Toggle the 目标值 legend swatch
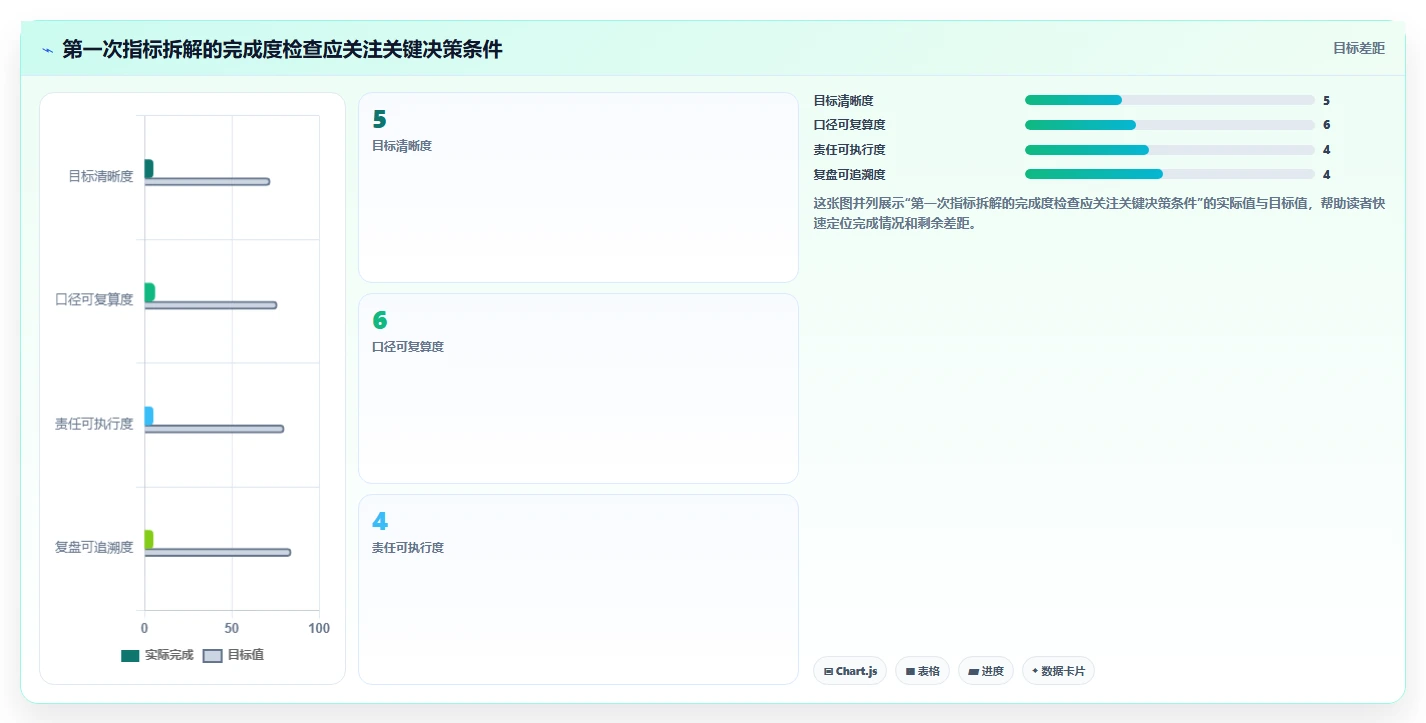Image resolution: width=1426 pixels, height=723 pixels. tap(212, 655)
